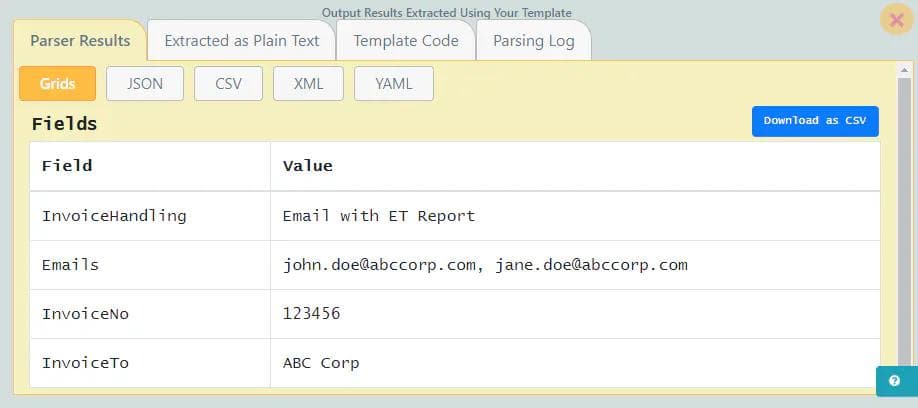View the Parsing Log tab

(533, 41)
